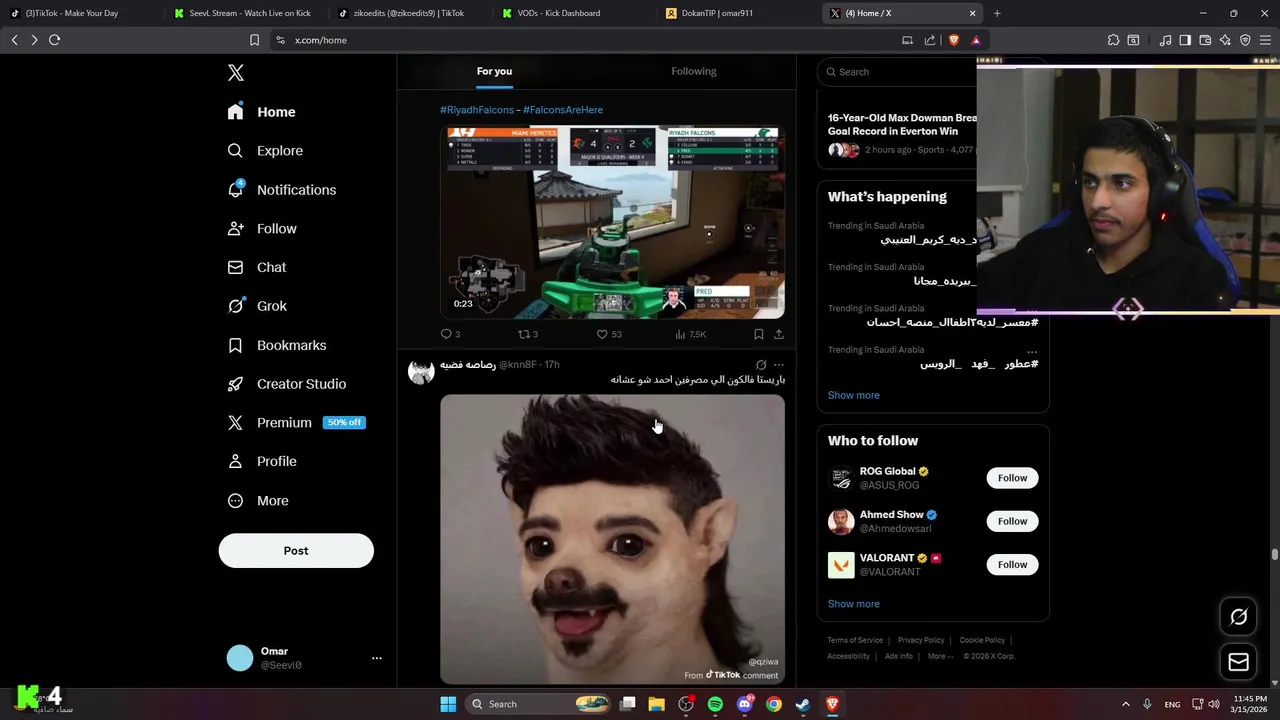This screenshot has height=720, width=1280.
Task: Open the floating Grok button
Action: (1238, 617)
